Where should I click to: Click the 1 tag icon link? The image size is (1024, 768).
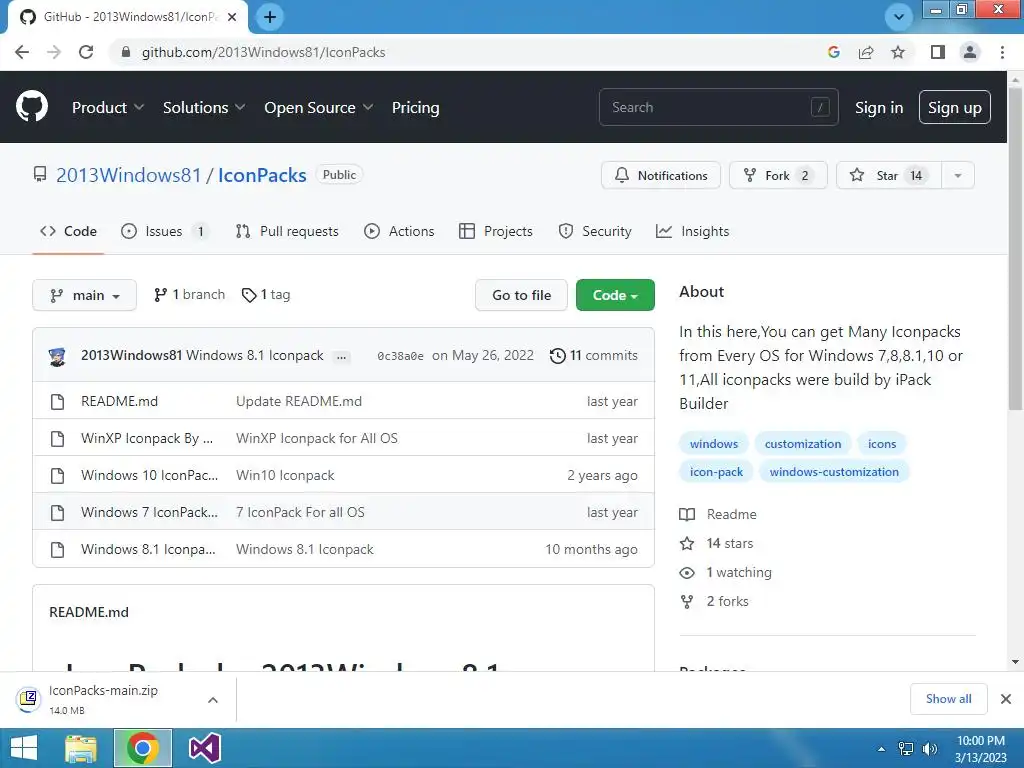pyautogui.click(x=266, y=295)
